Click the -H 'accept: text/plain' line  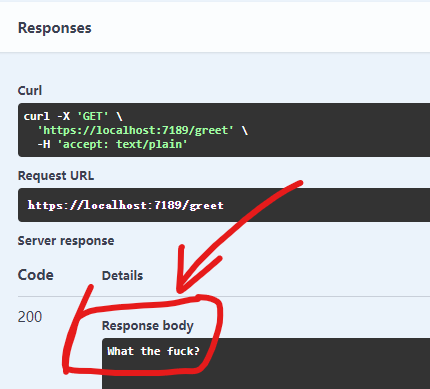click(x=112, y=144)
